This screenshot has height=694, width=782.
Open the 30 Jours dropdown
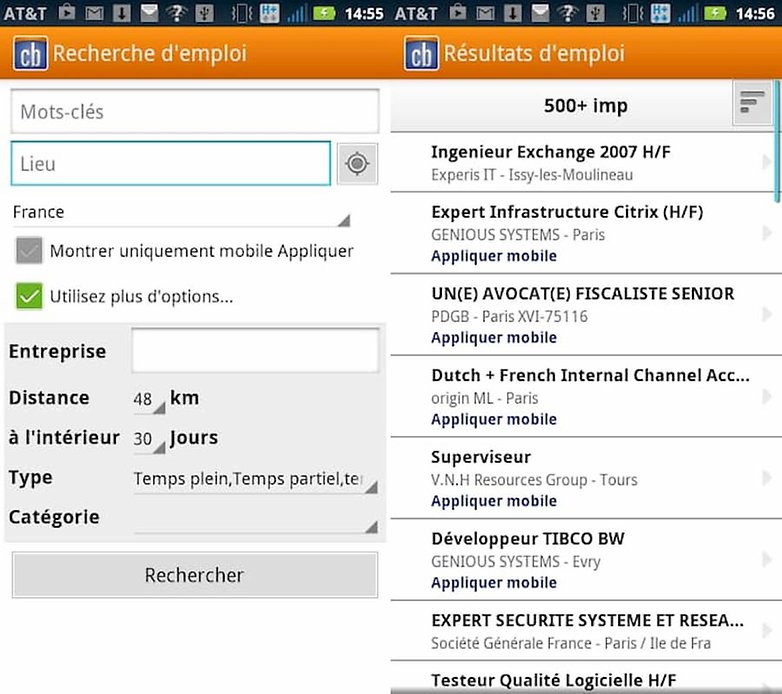[149, 440]
